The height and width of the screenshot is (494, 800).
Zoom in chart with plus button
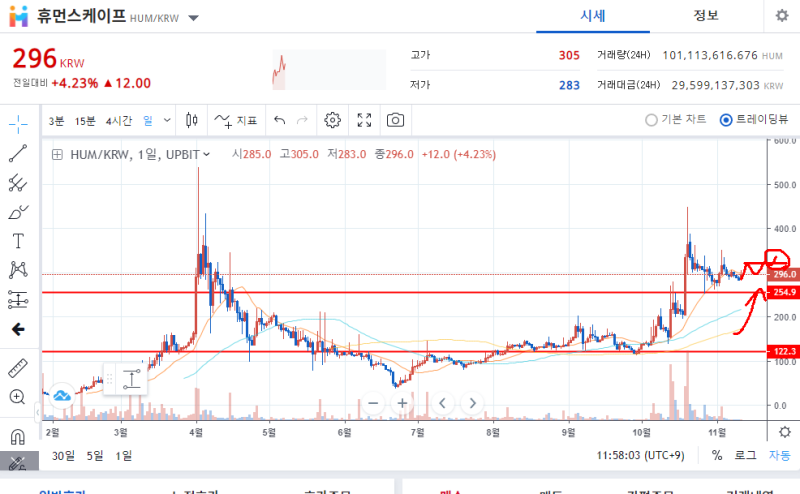(x=402, y=403)
